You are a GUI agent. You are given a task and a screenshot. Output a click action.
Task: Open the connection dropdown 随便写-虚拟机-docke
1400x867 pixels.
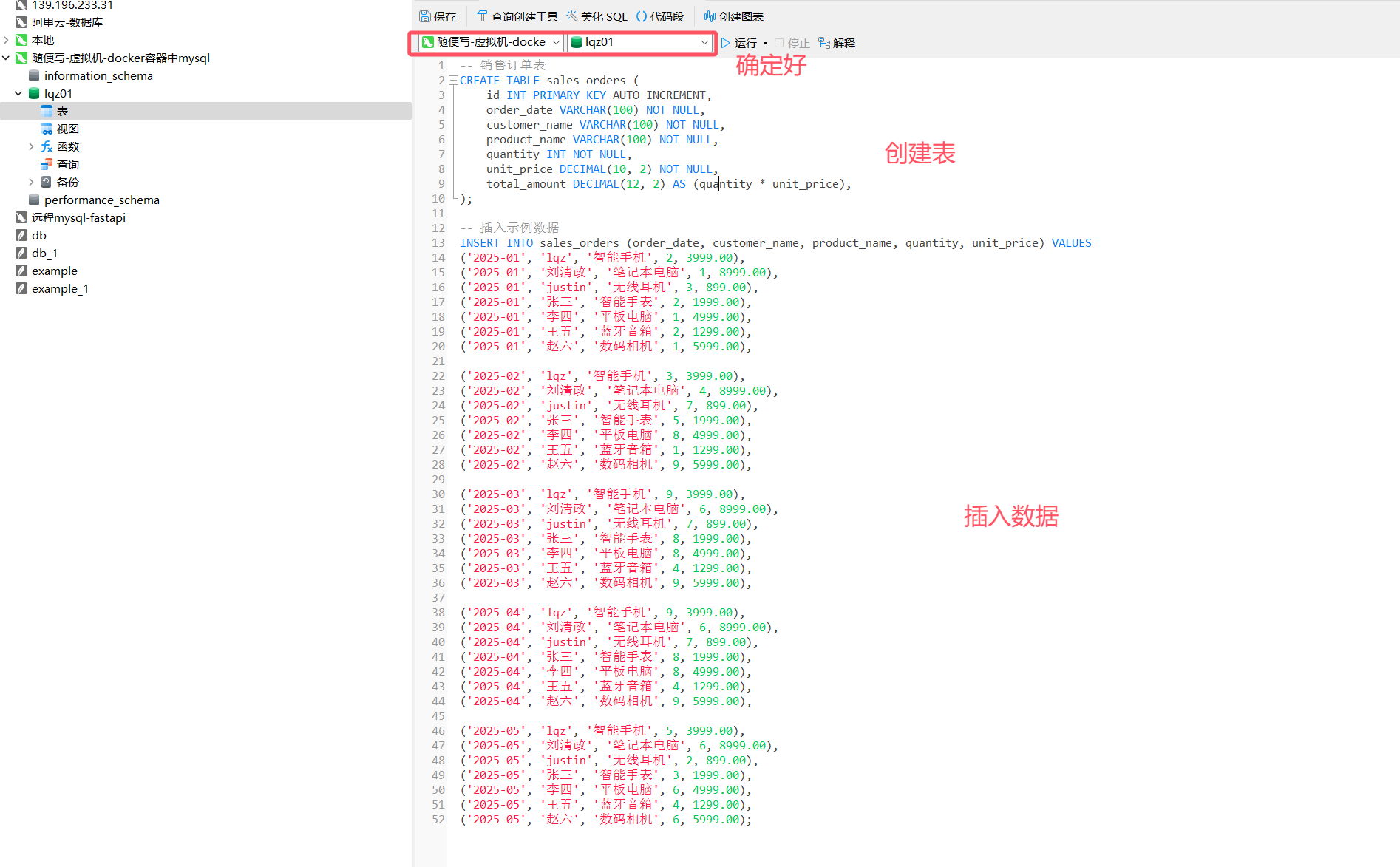(491, 42)
